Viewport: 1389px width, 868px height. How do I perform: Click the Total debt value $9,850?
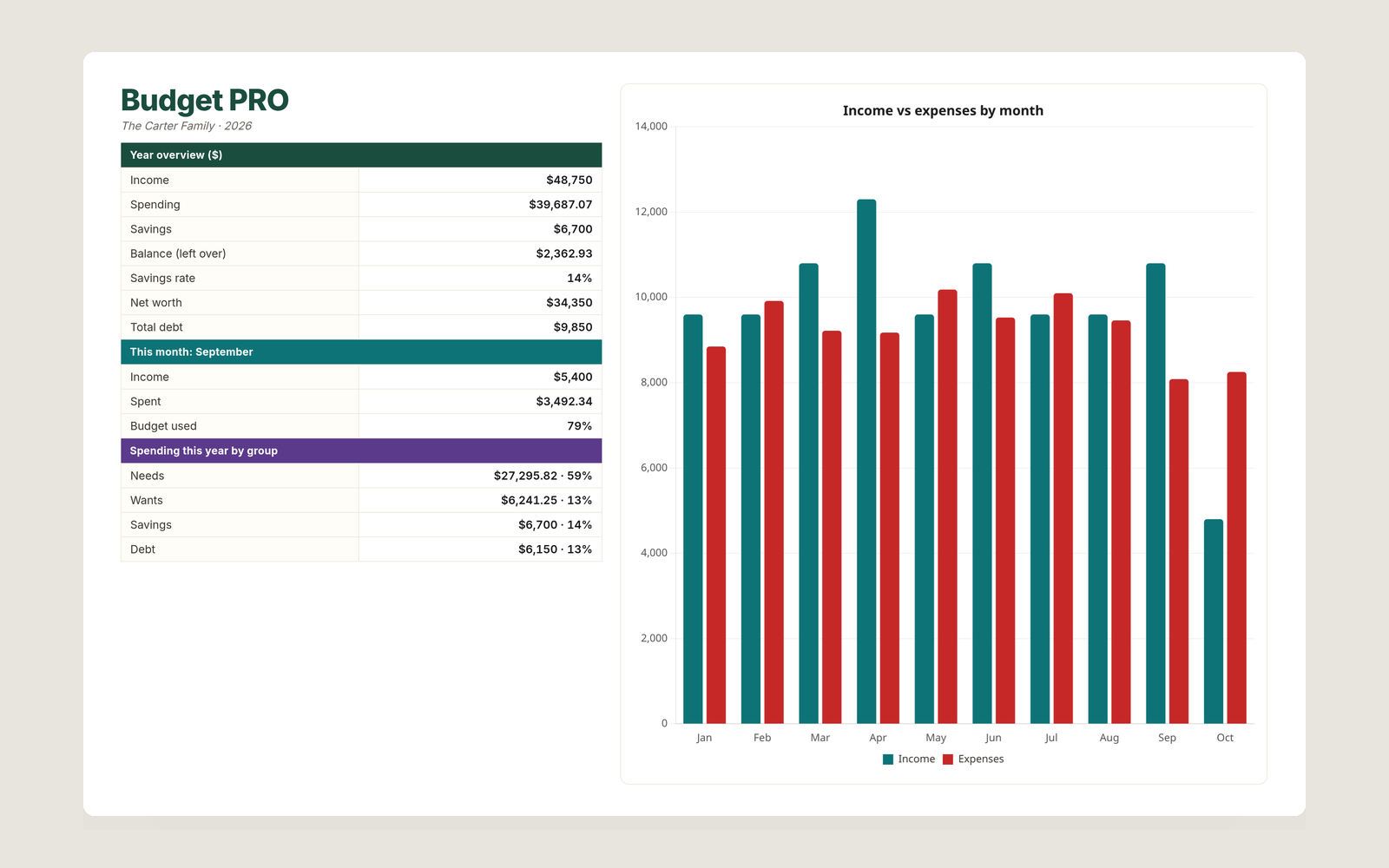tap(573, 327)
